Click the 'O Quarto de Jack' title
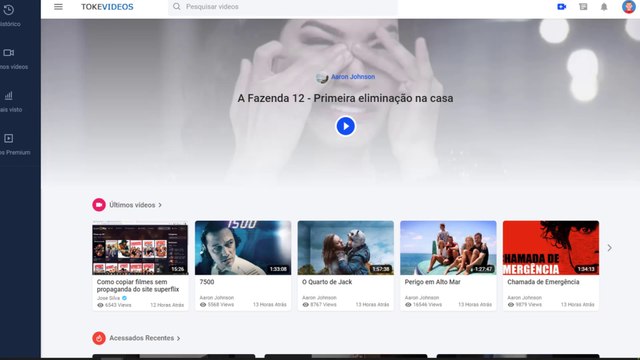 [x=327, y=282]
